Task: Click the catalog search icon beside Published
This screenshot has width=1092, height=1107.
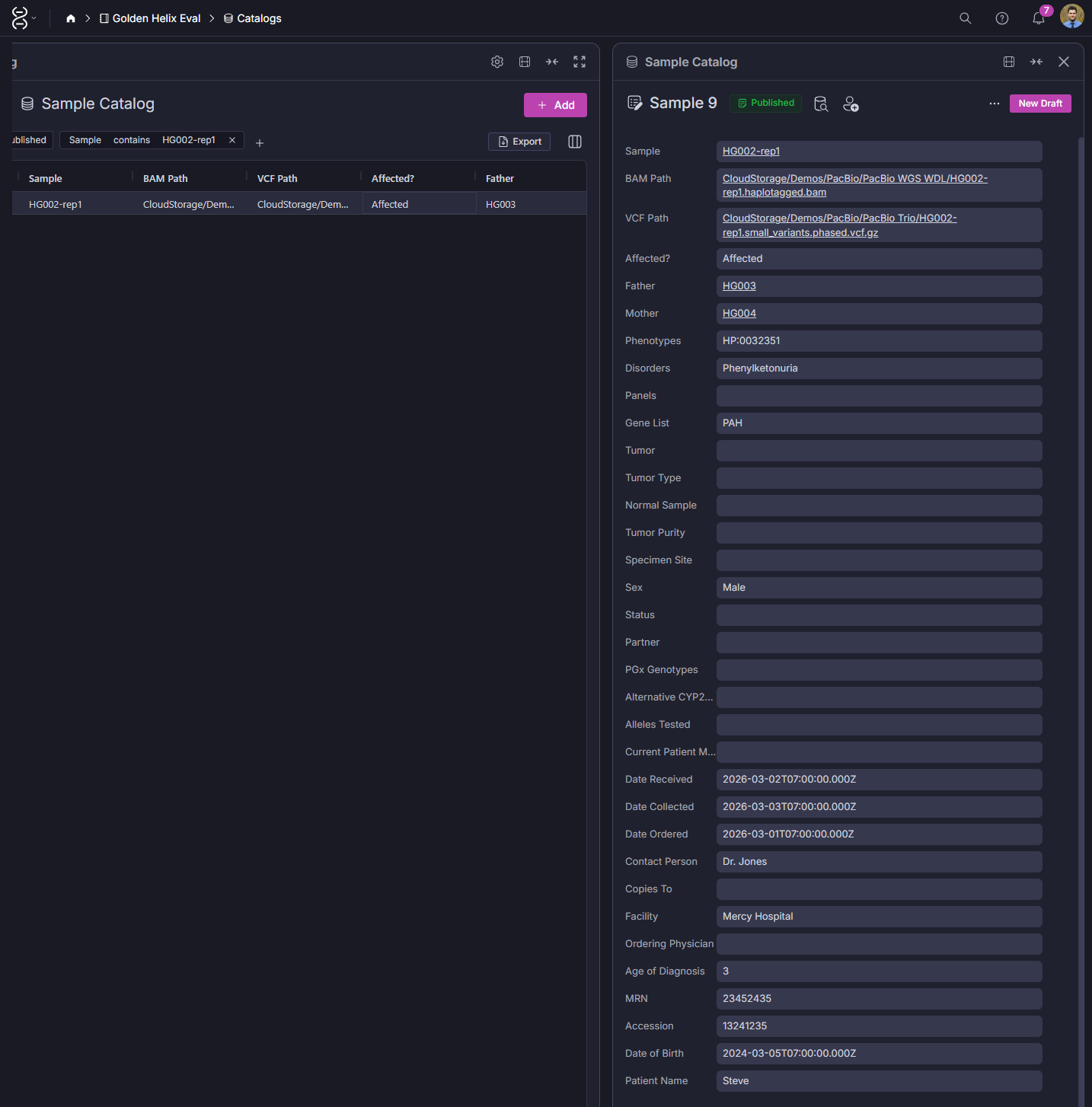Action: [821, 104]
